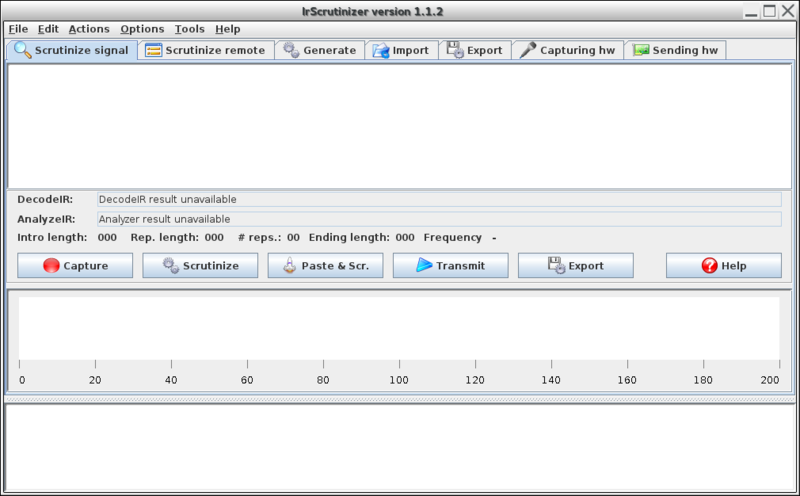The width and height of the screenshot is (800, 496).
Task: Open the Options menu
Action: pos(142,29)
